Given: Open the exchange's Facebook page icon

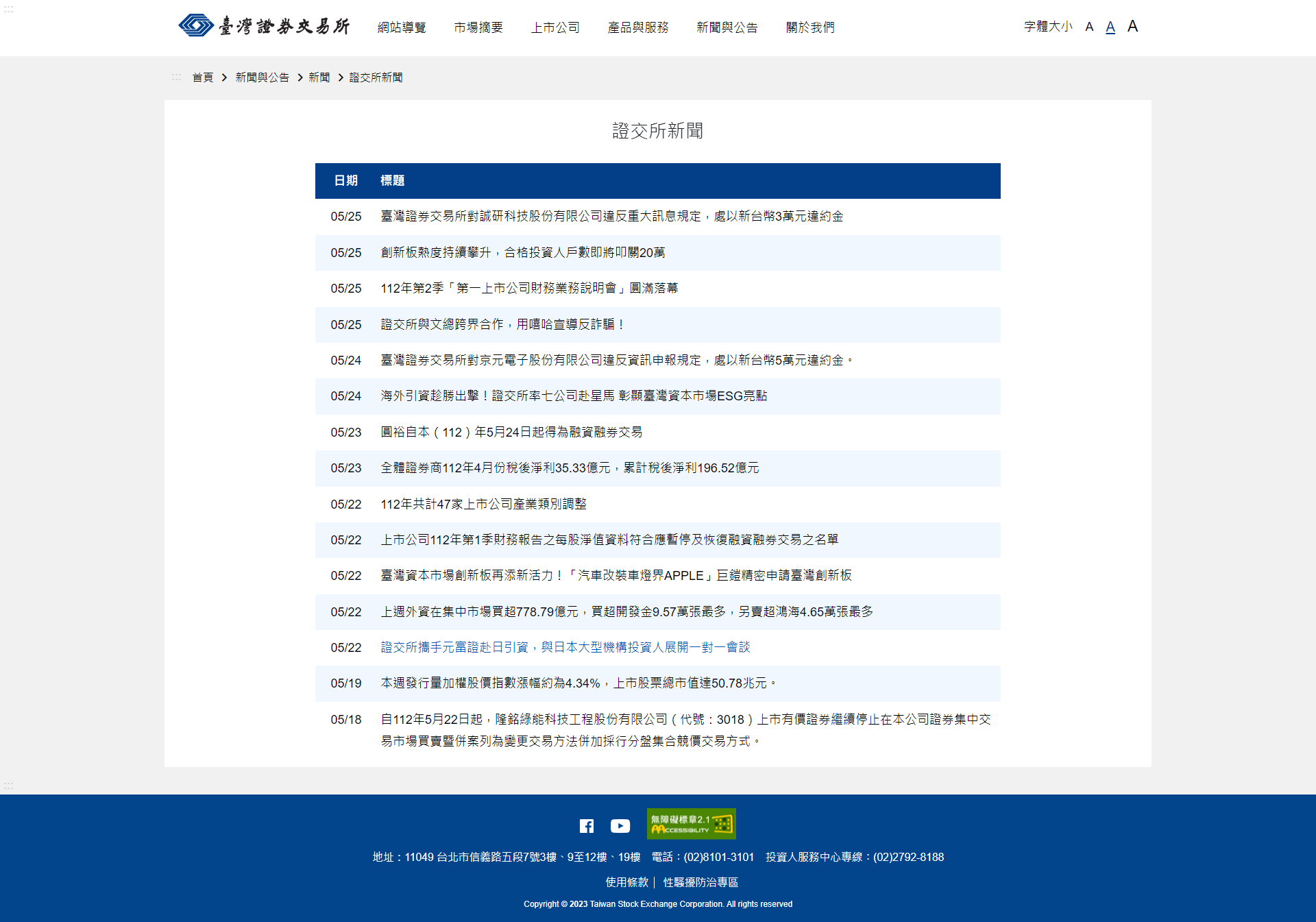Looking at the screenshot, I should point(587,825).
